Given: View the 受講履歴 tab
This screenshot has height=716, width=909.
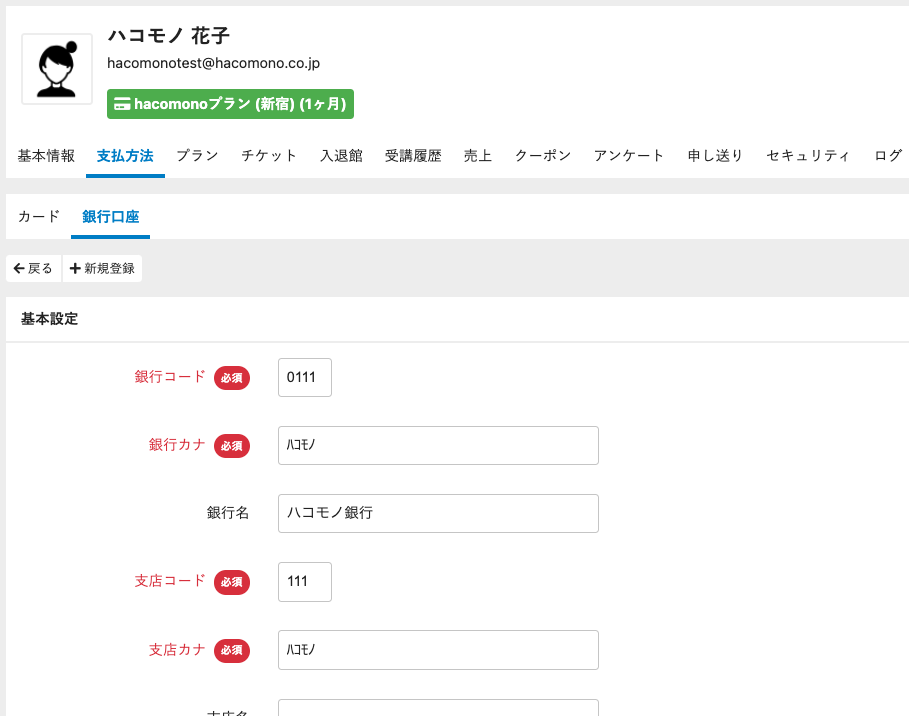Looking at the screenshot, I should (x=413, y=156).
